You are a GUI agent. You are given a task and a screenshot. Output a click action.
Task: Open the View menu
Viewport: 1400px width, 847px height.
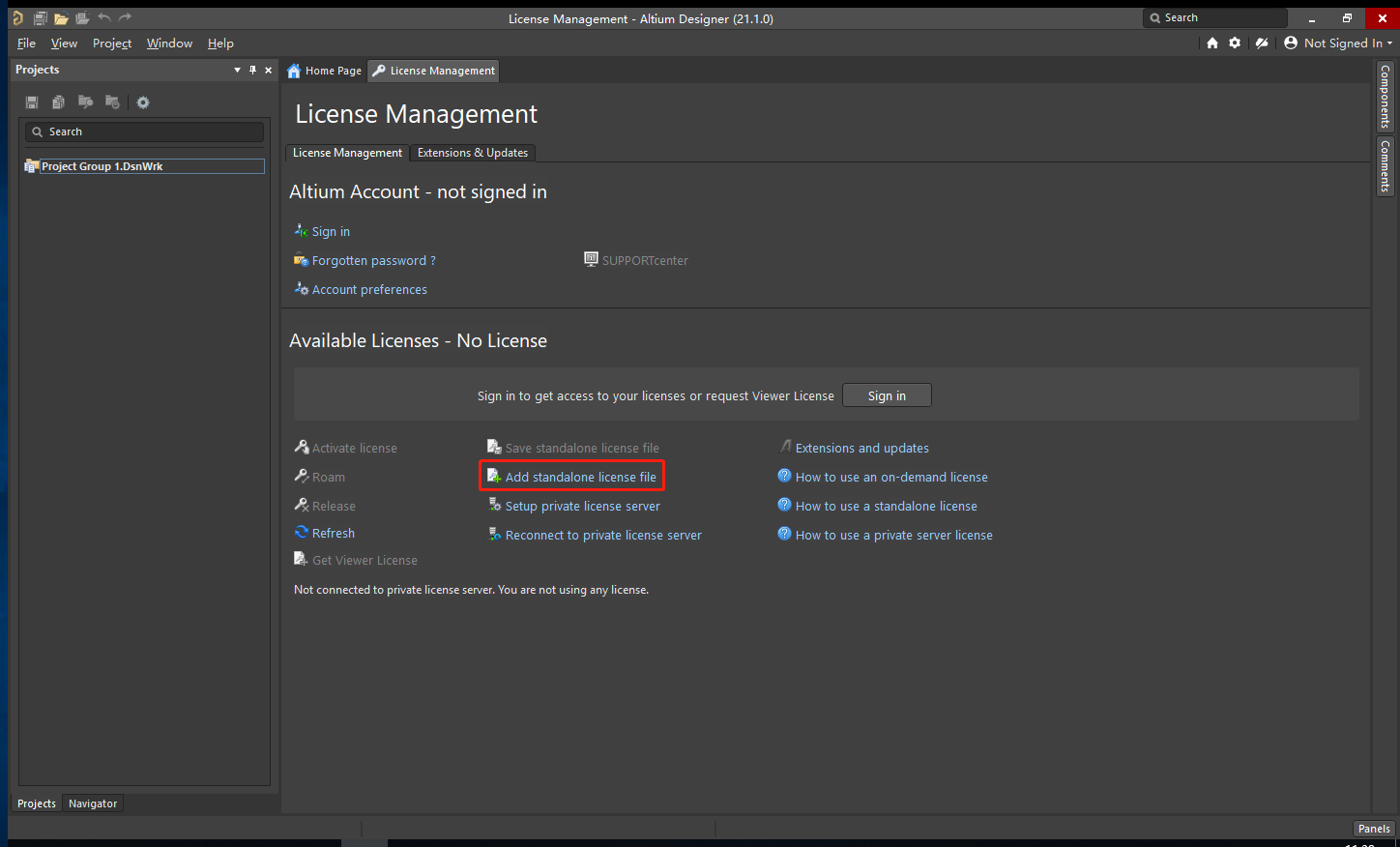click(x=64, y=43)
